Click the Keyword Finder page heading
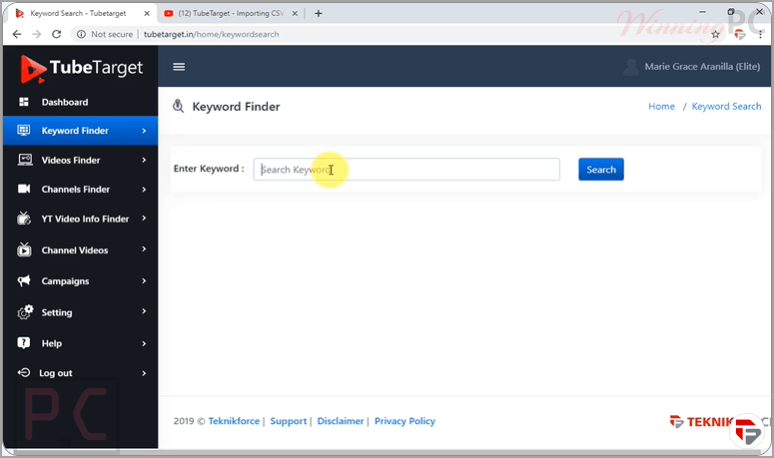 [236, 107]
